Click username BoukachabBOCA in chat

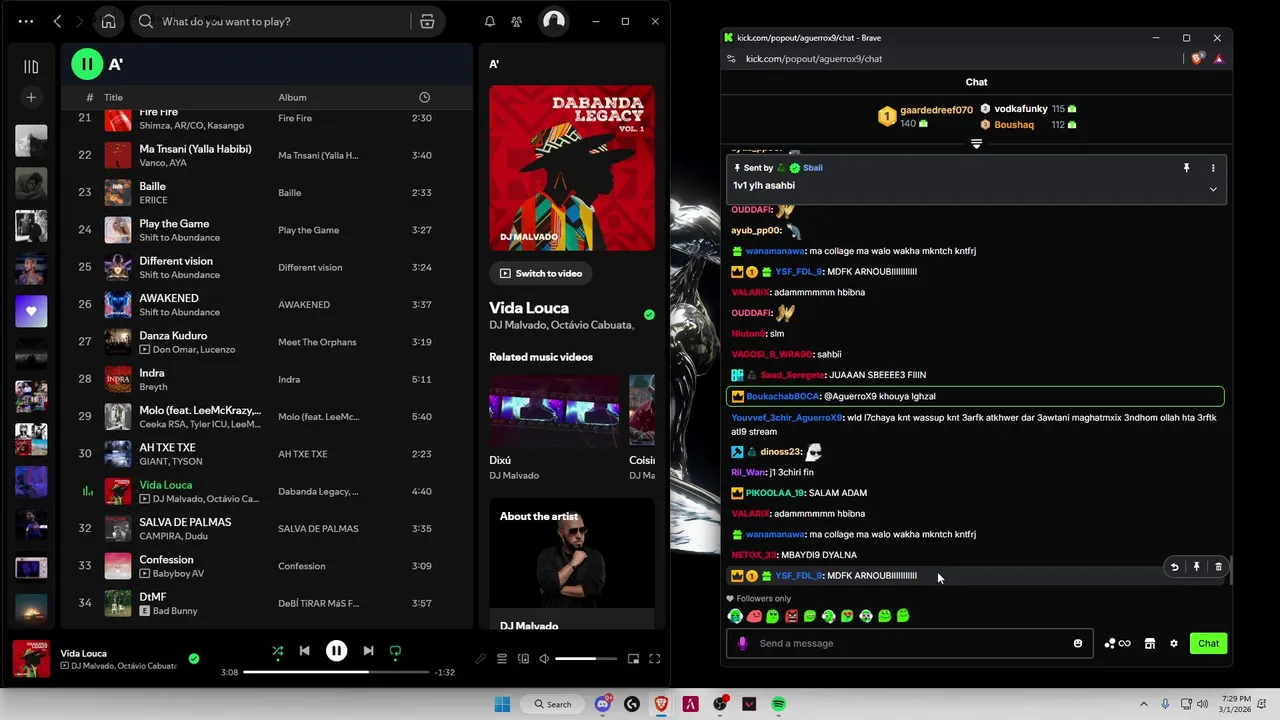click(782, 396)
